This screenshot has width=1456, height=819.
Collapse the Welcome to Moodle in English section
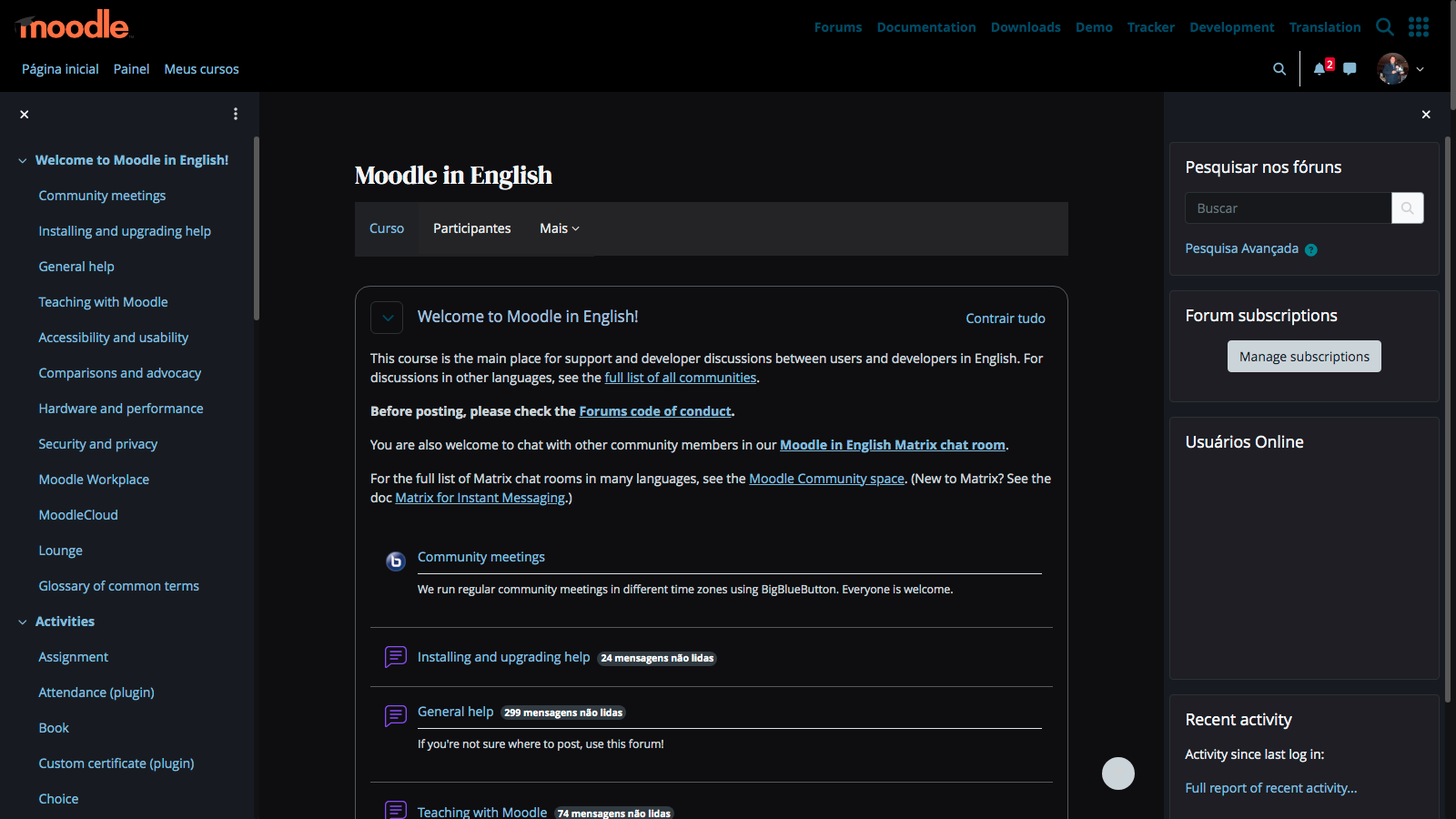pyautogui.click(x=387, y=318)
